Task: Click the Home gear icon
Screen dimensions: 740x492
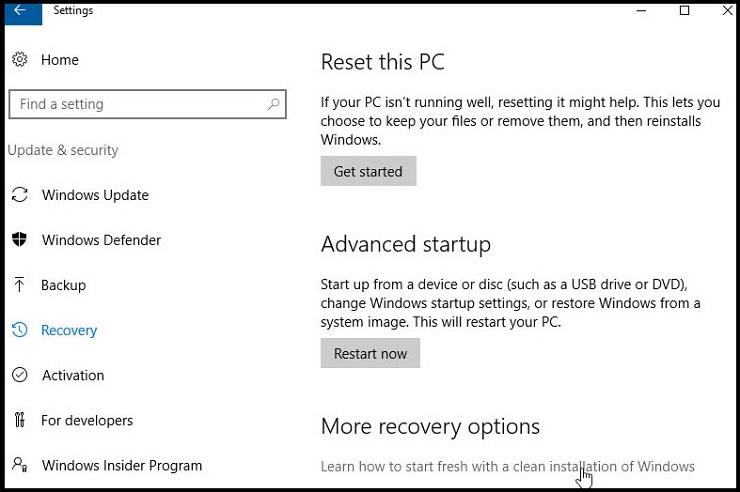Action: point(20,60)
